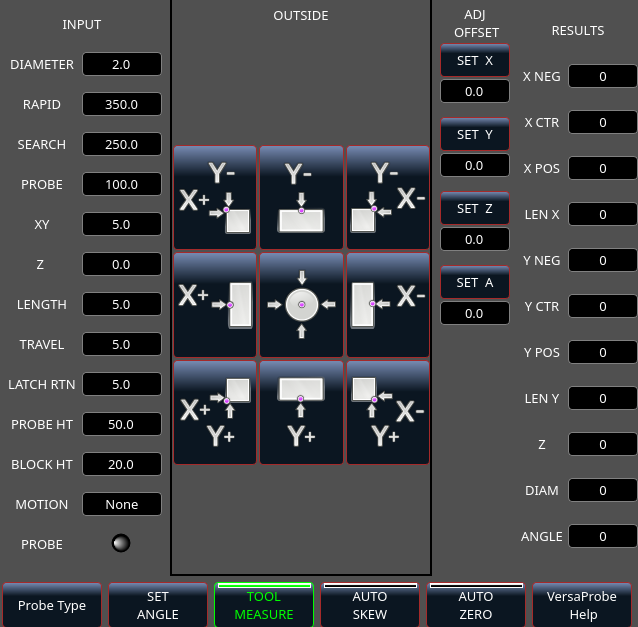Edit the X adjust offset value
This screenshot has width=638, height=627.
click(x=475, y=91)
